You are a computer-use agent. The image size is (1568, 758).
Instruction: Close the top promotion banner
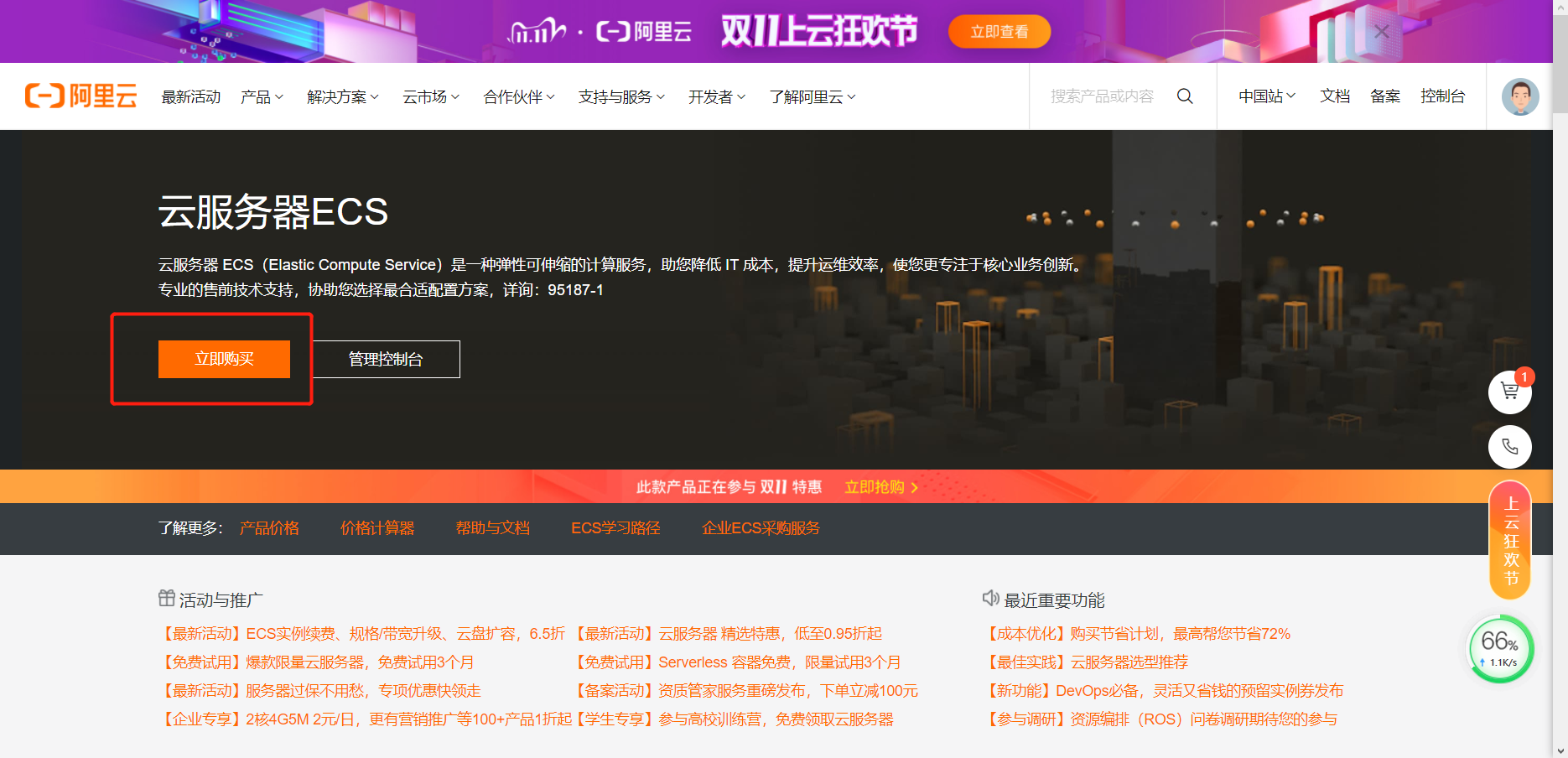1382,32
